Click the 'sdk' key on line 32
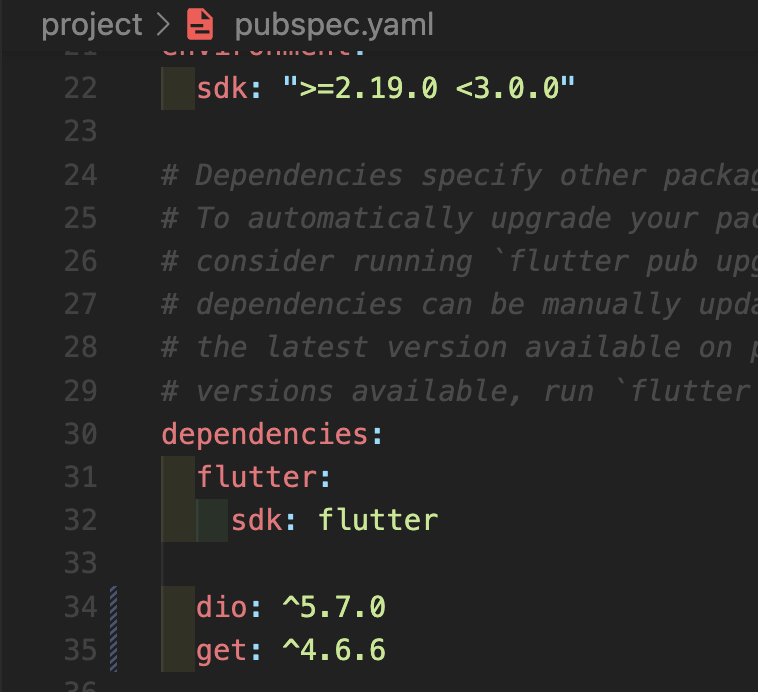Viewport: 758px width, 692px height. tap(257, 521)
